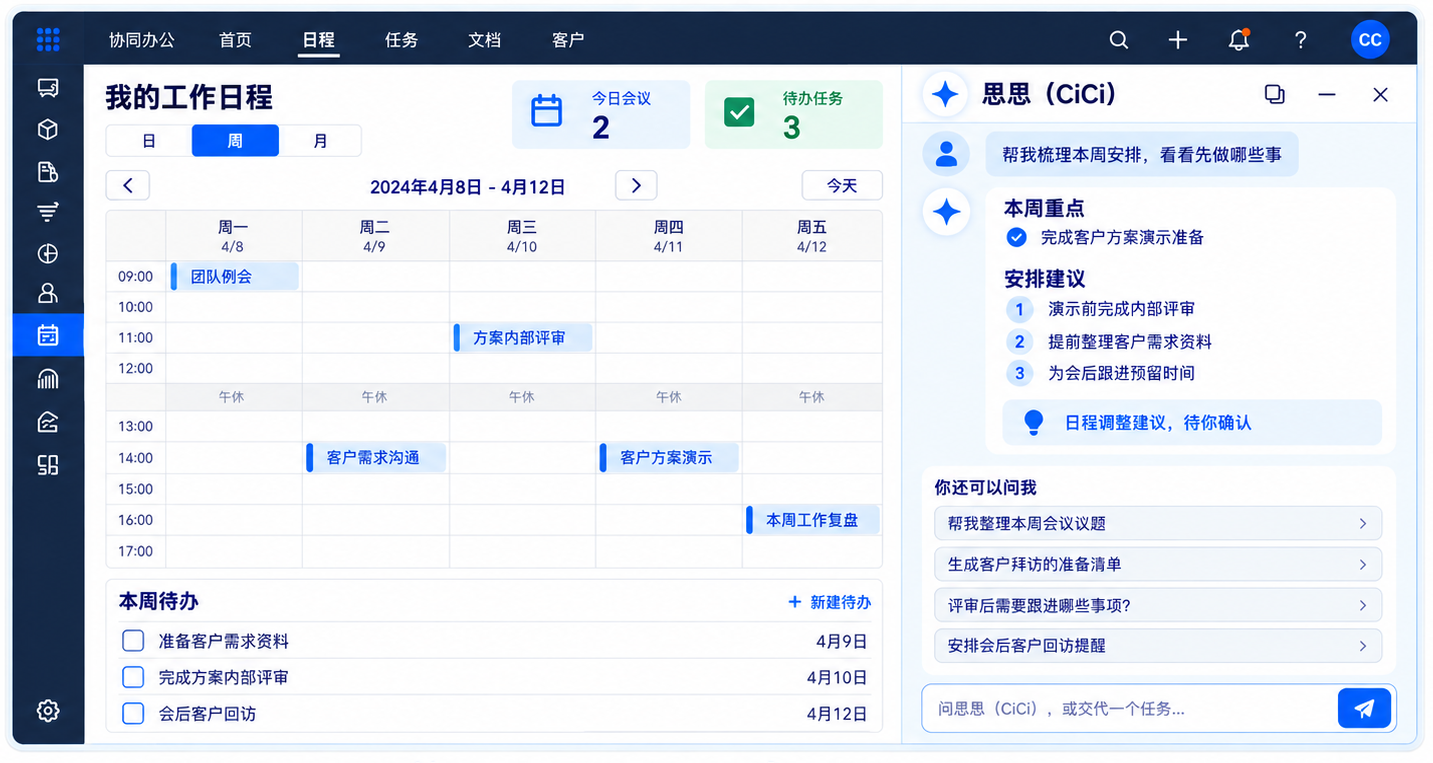
Task: Go to previous week with left chevron
Action: pos(128,185)
